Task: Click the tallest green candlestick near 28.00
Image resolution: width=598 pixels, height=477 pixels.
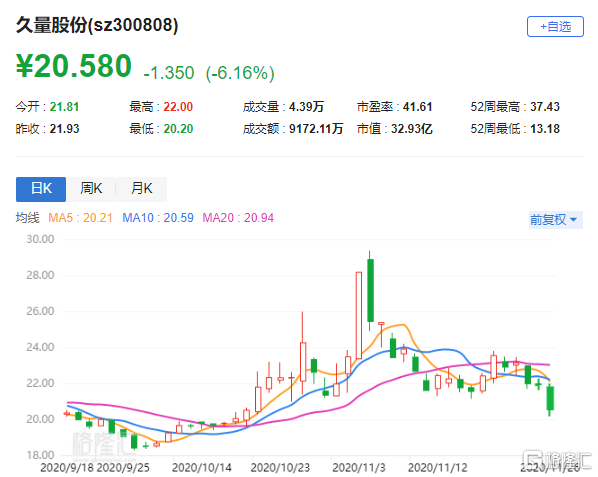Action: tap(370, 291)
